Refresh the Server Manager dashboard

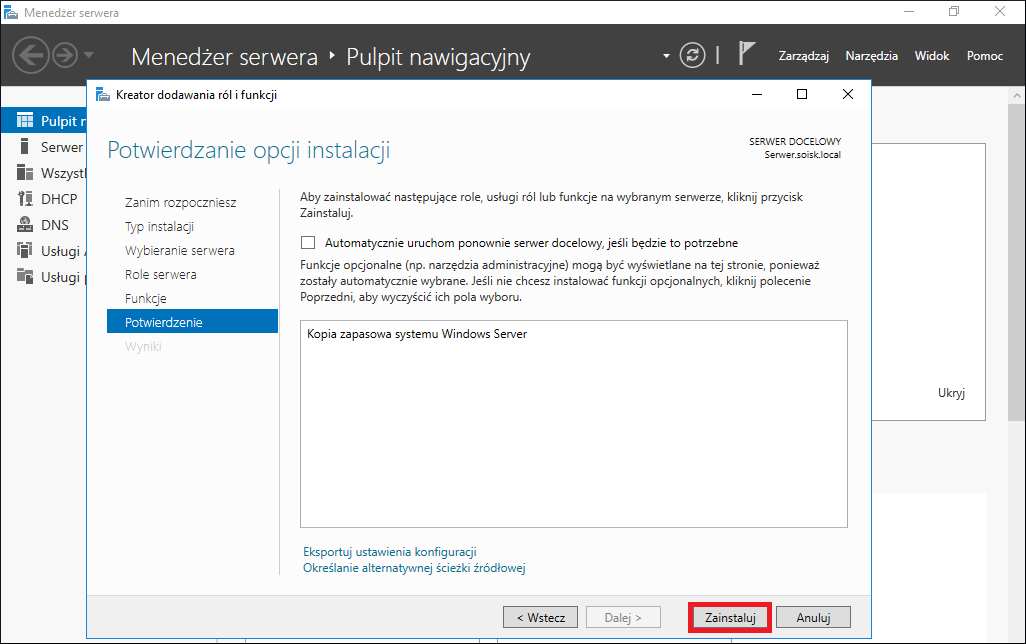[692, 55]
